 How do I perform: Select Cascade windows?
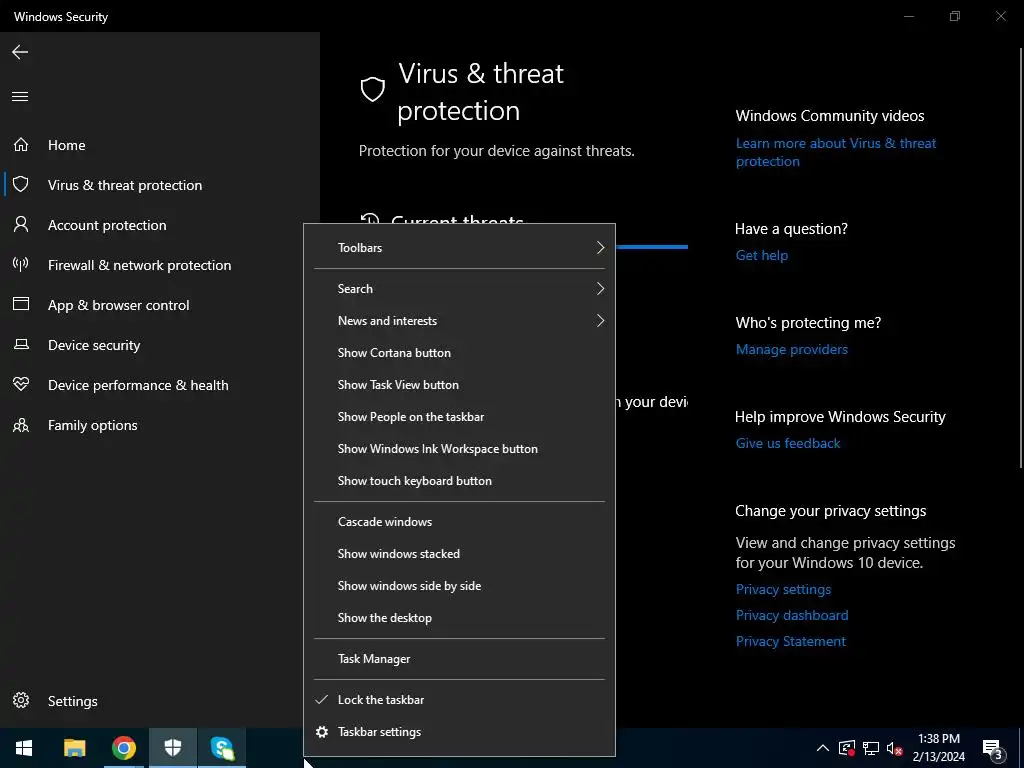click(460, 522)
